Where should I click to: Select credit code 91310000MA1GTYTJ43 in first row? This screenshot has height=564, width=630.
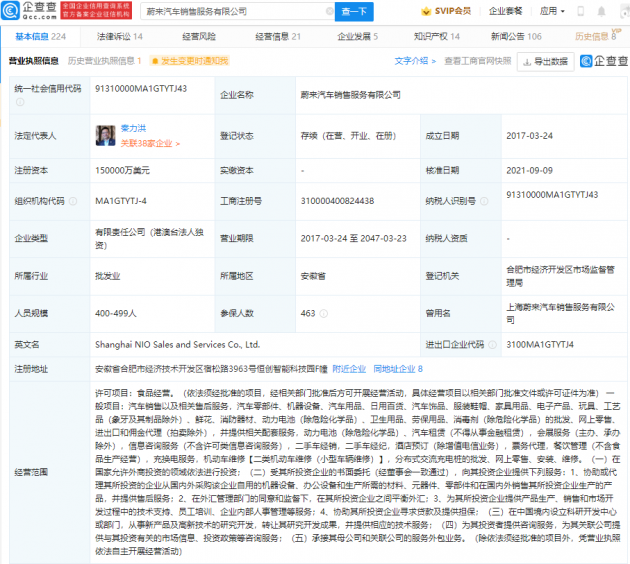tap(141, 88)
